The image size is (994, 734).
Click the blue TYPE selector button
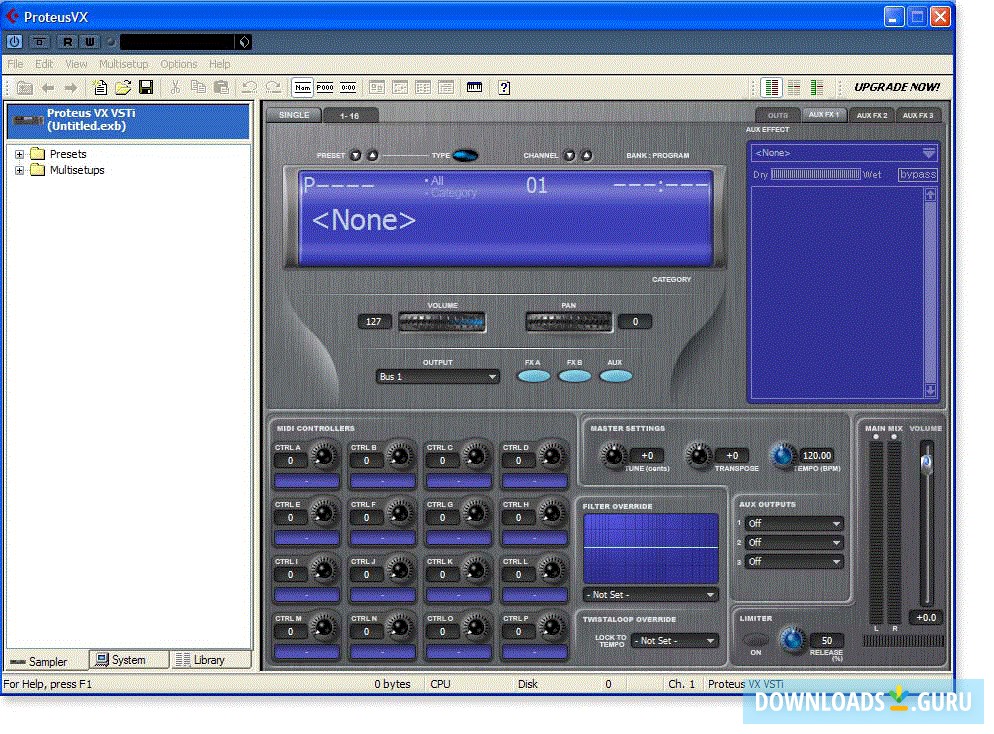465,155
